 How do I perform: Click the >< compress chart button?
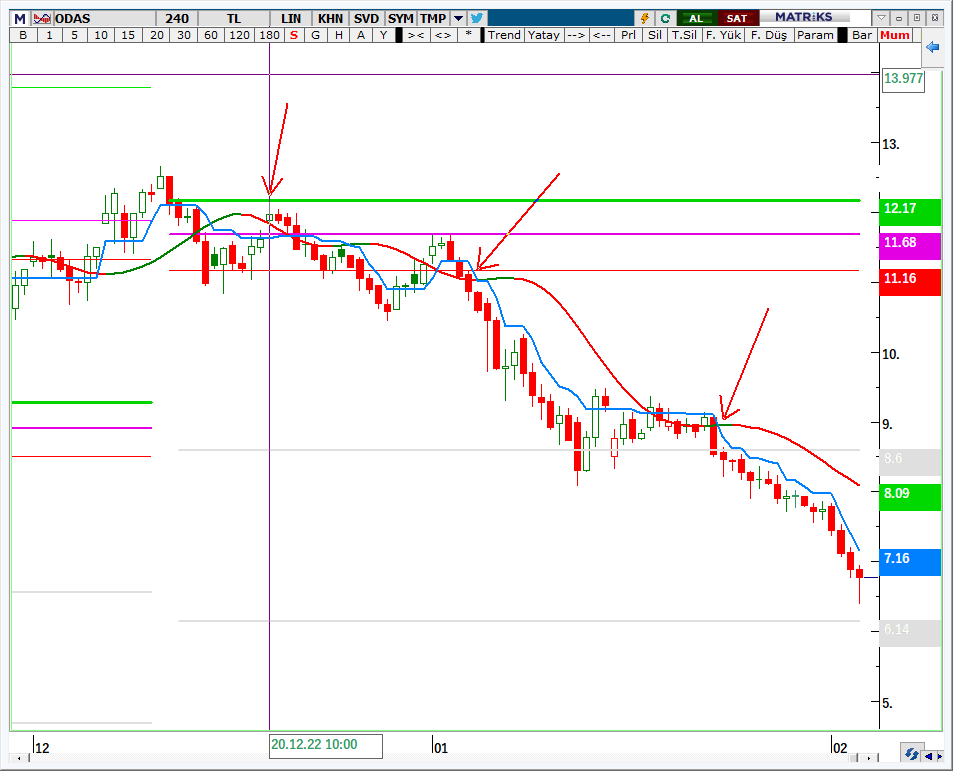(416, 35)
